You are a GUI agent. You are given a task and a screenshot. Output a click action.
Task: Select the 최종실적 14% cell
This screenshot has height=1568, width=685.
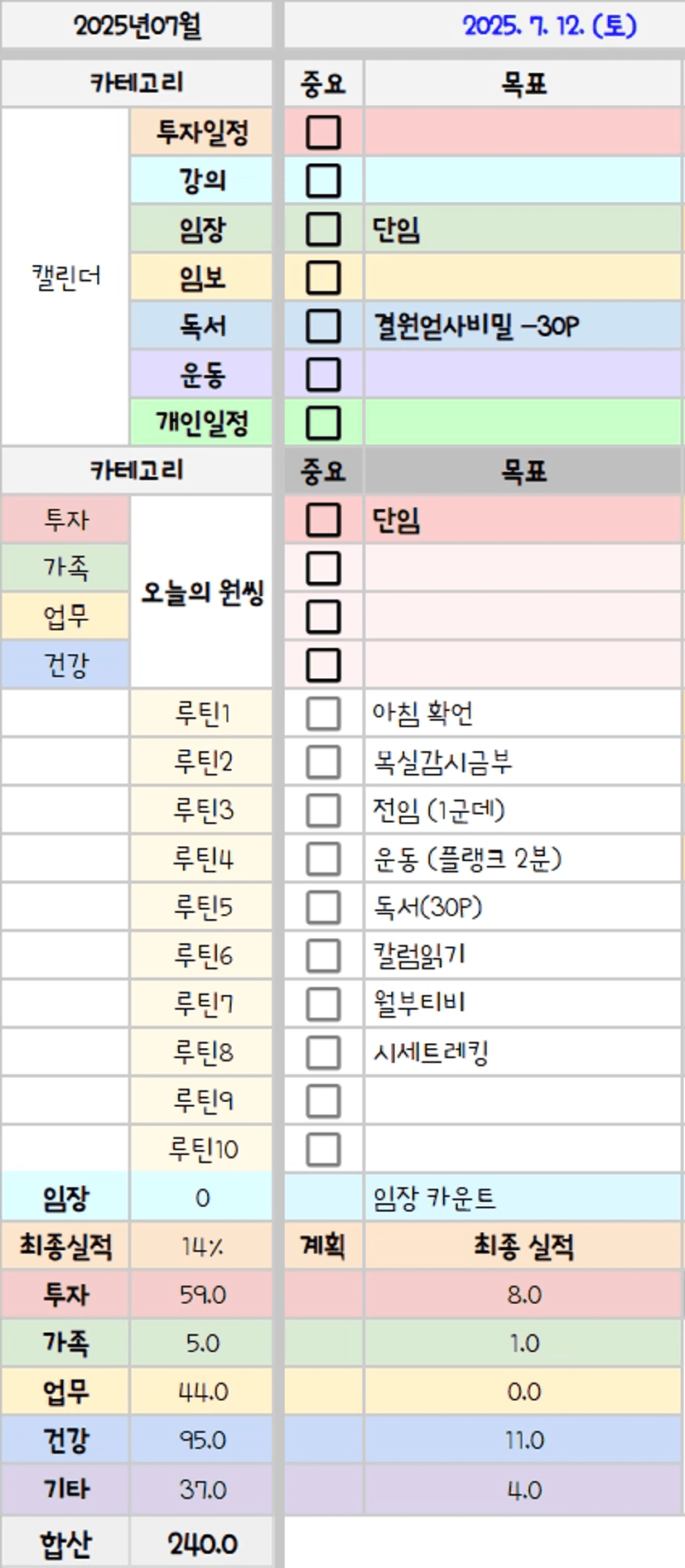pyautogui.click(x=202, y=1246)
